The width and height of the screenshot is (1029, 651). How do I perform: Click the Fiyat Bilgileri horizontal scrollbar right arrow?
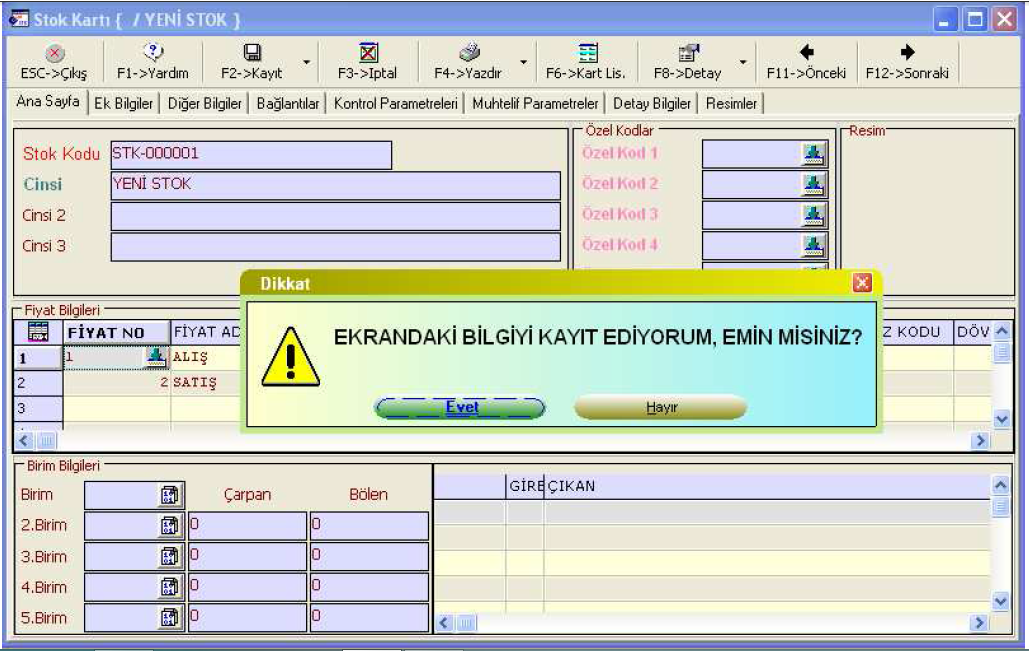981,441
